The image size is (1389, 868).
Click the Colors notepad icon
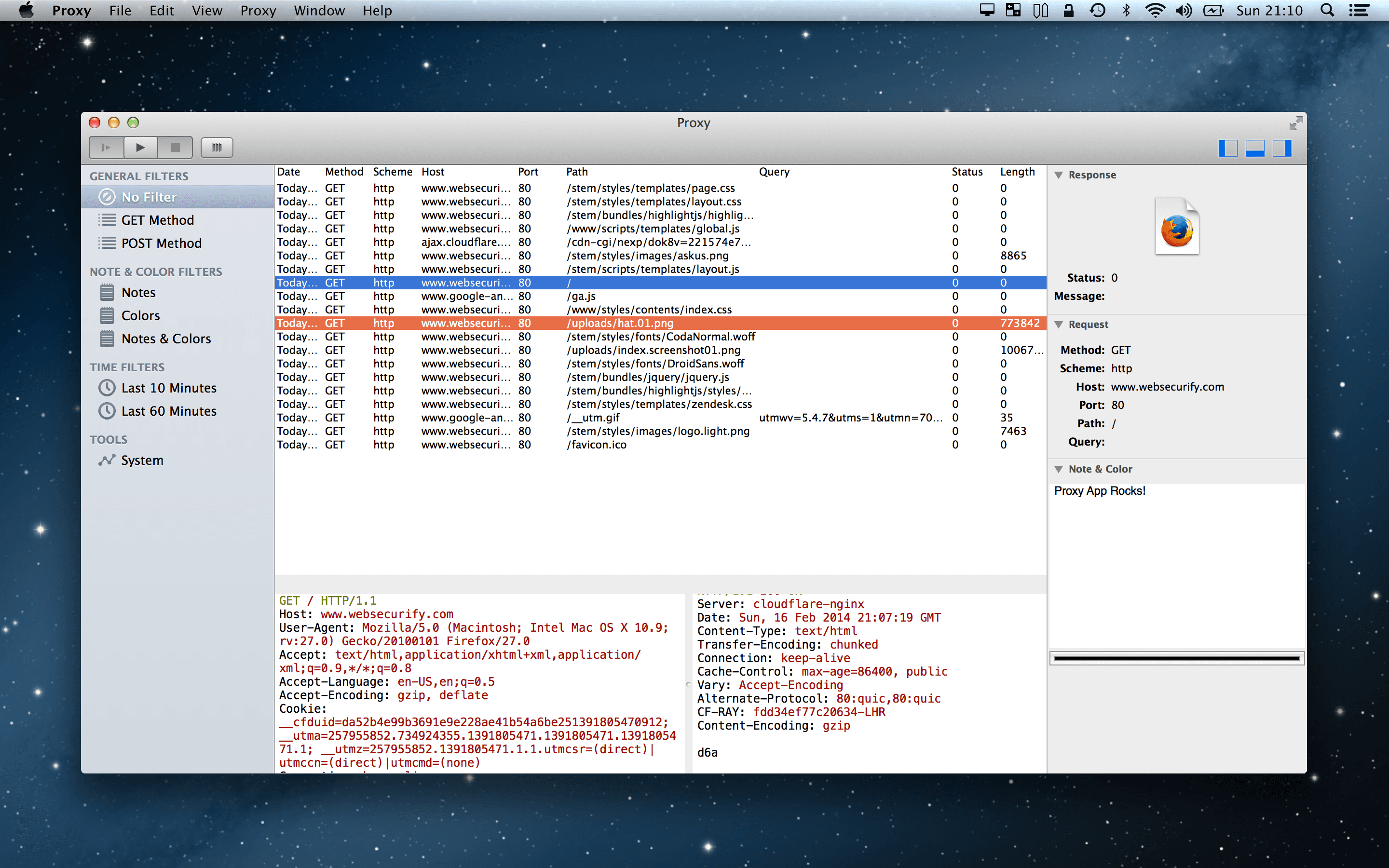pyautogui.click(x=107, y=315)
